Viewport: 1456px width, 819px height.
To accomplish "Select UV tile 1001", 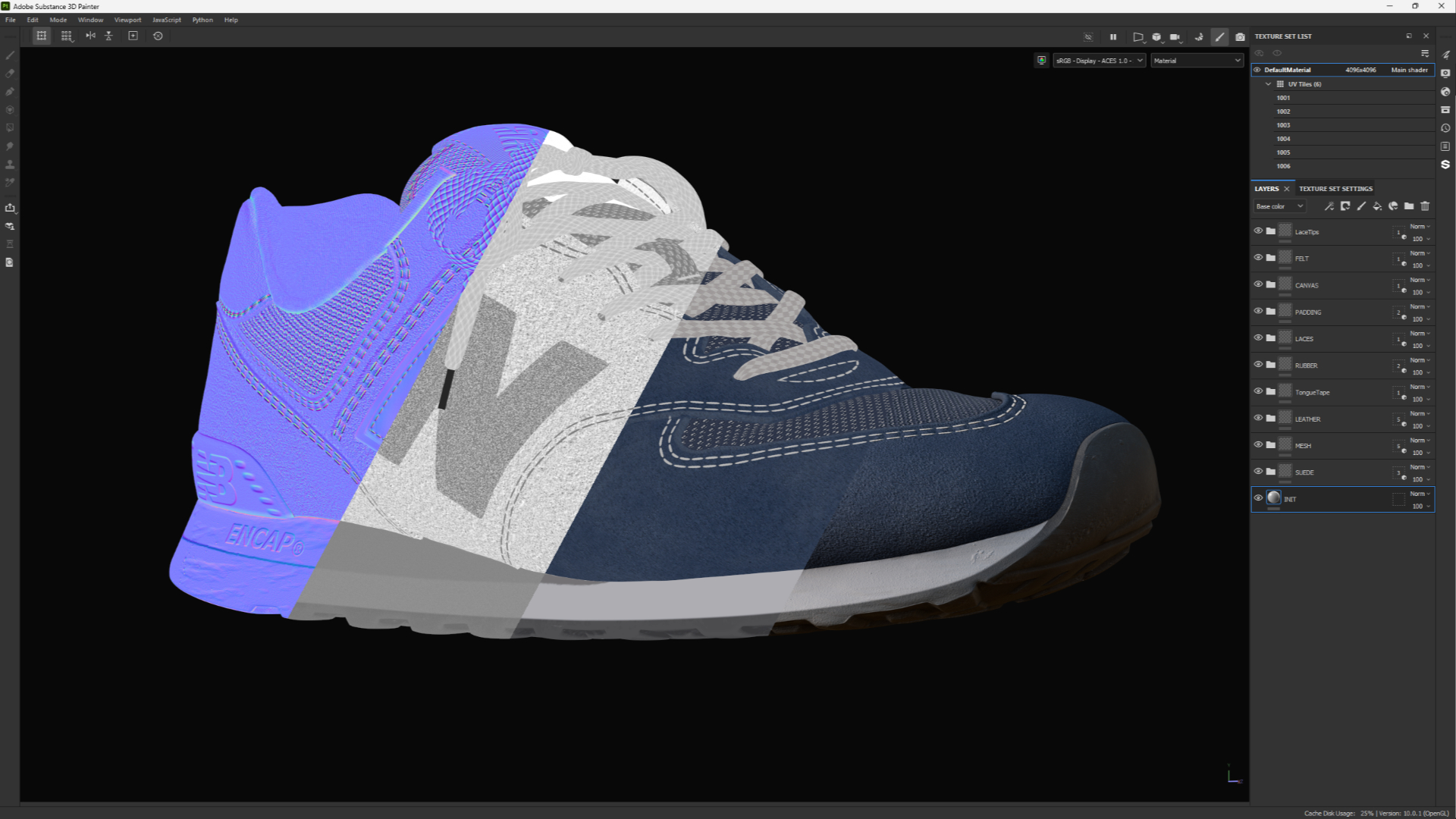I will click(1283, 98).
